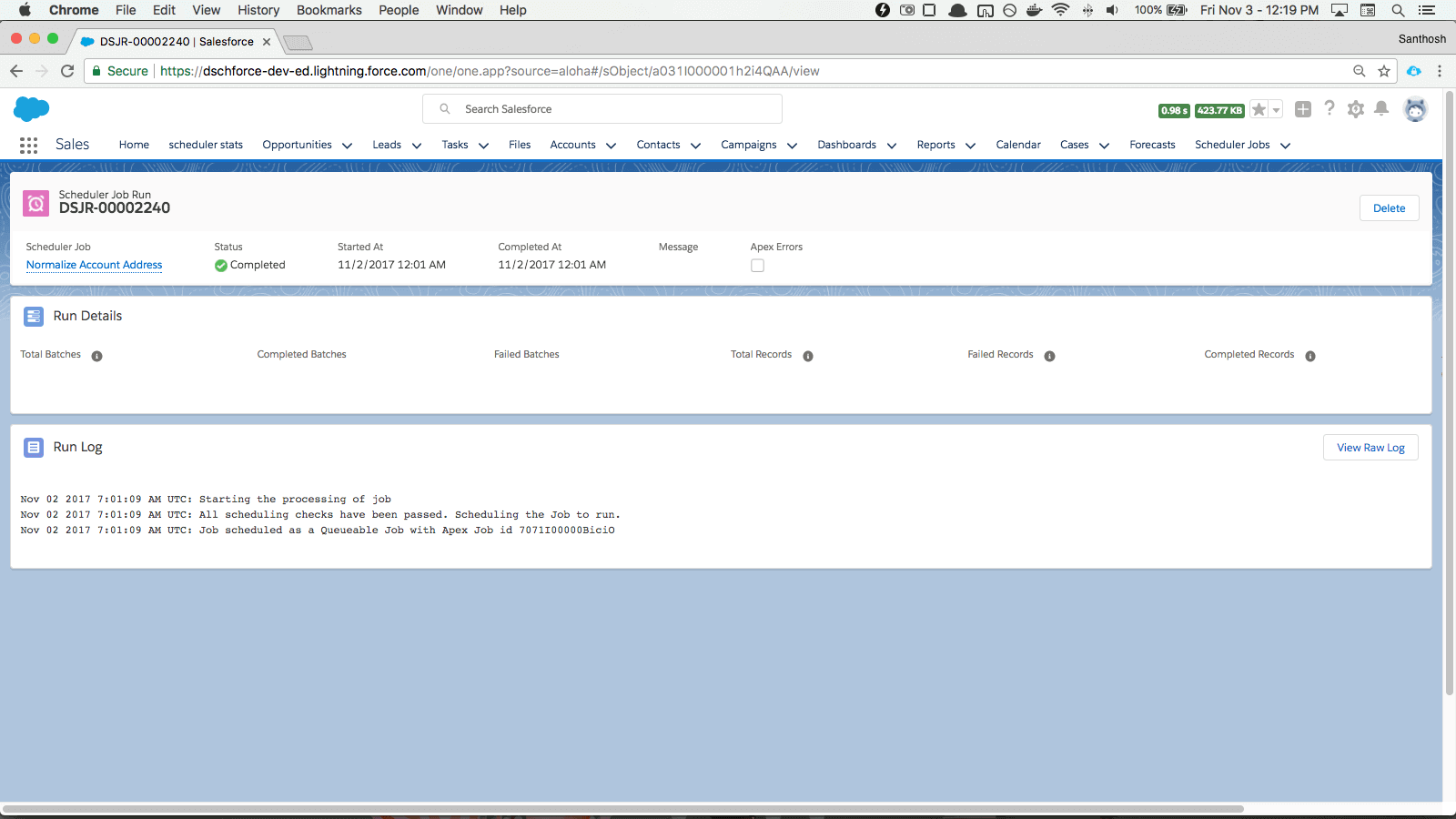Click the favorites star icon in header
Screen dimensions: 1456x819
(x=1259, y=110)
